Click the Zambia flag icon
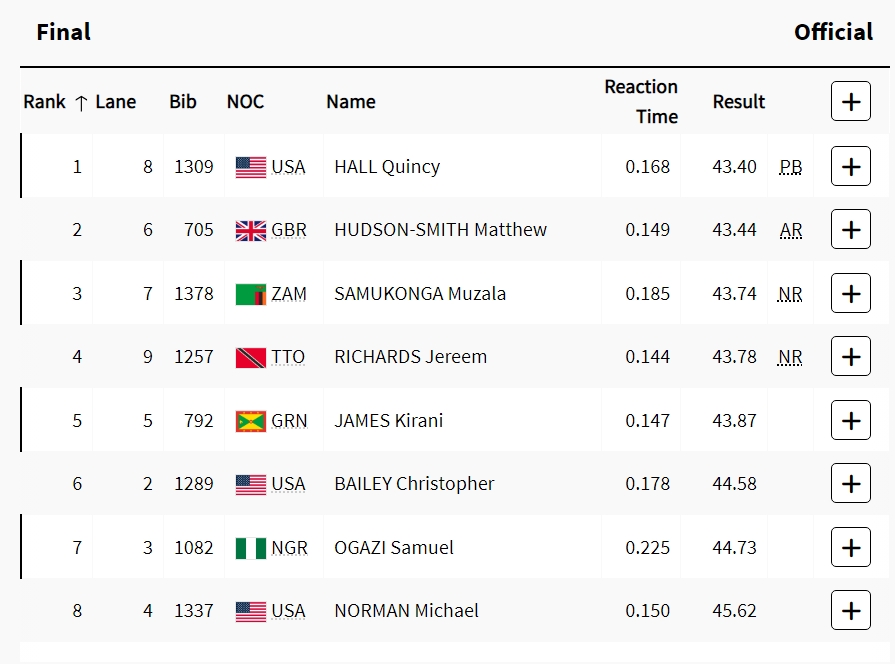 click(x=250, y=295)
